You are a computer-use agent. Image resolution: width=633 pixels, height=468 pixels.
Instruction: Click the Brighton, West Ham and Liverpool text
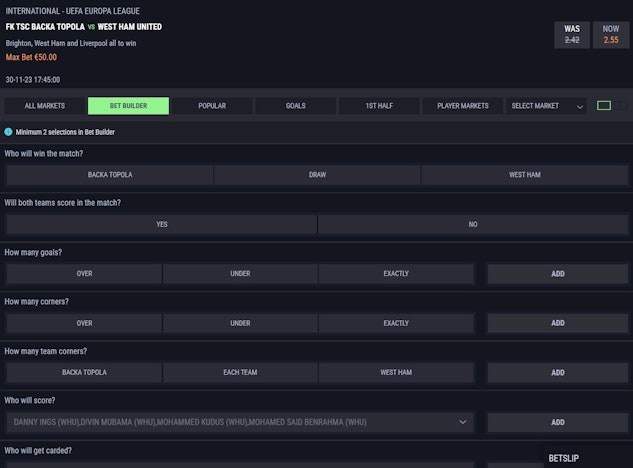(71, 43)
